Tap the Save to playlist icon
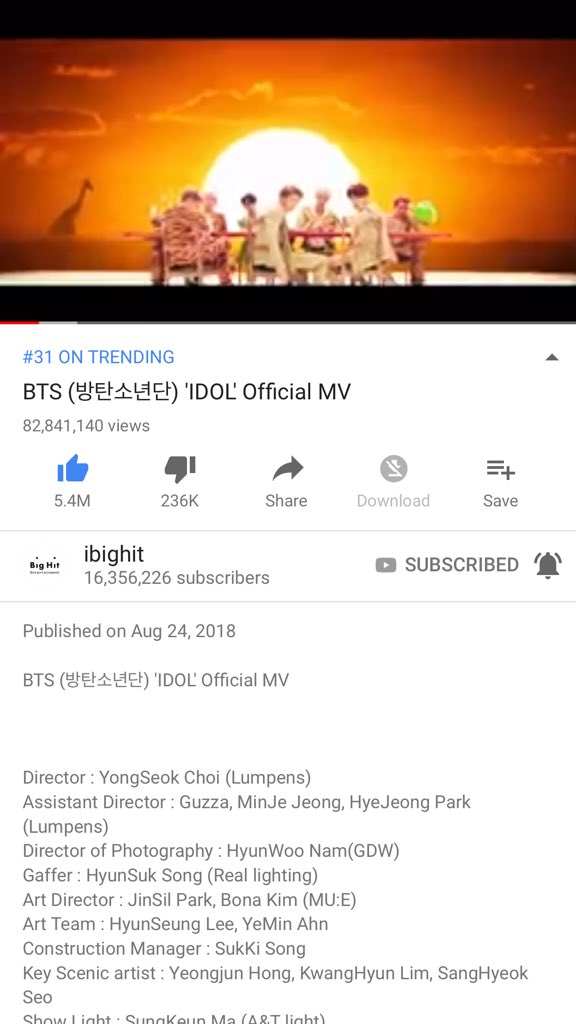This screenshot has width=576, height=1024. [x=501, y=468]
